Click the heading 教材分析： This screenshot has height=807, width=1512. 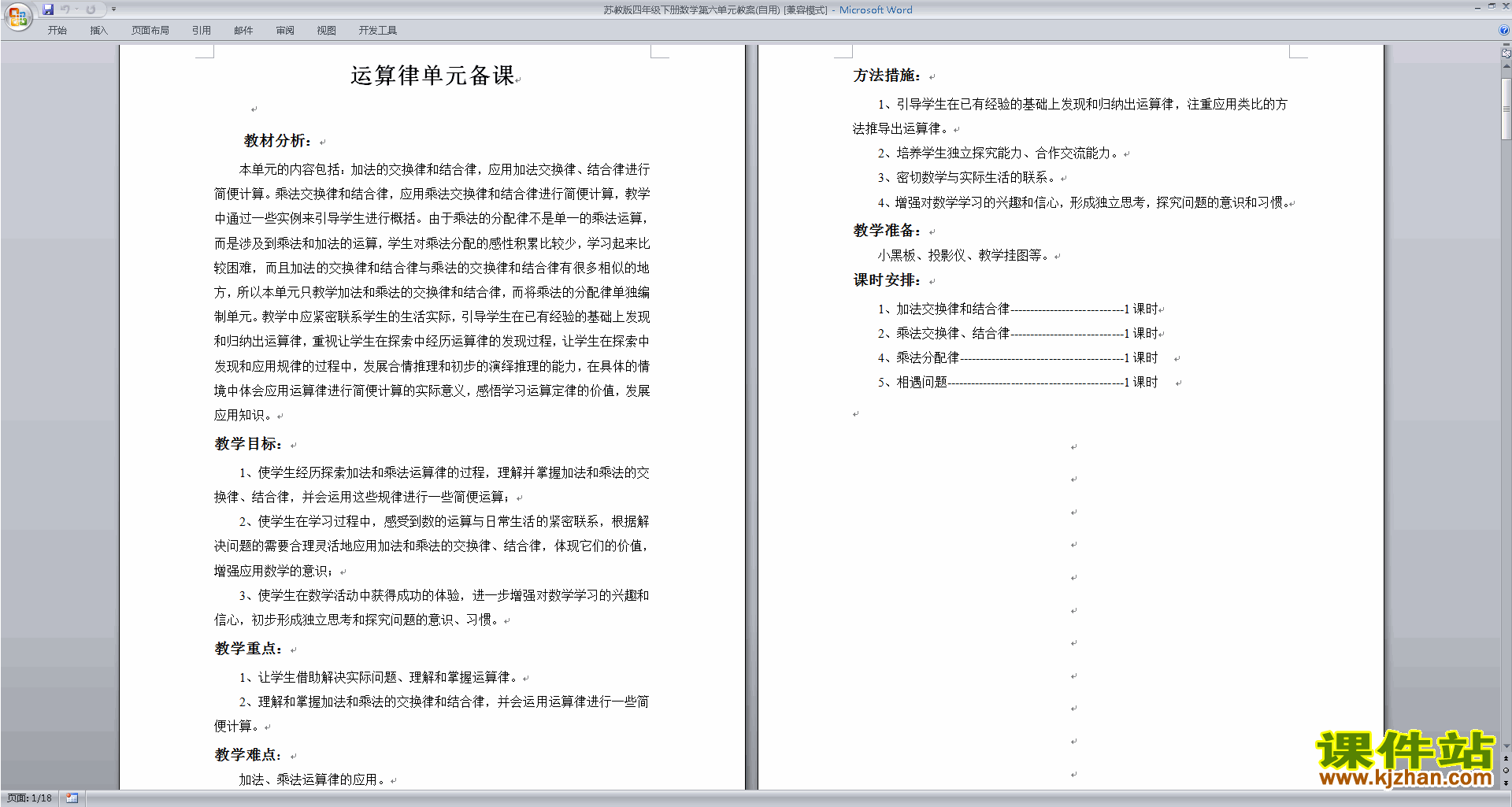tap(278, 141)
